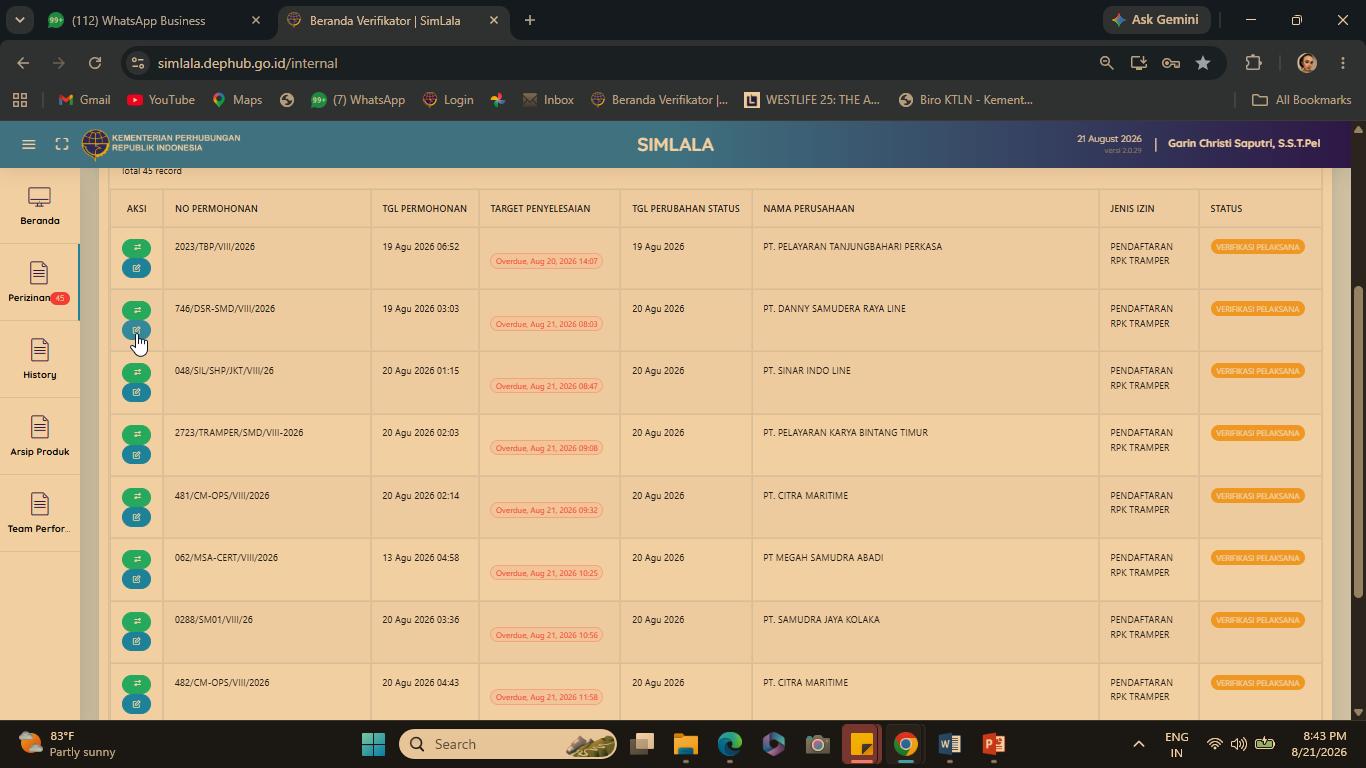
Task: Click blue edit icon for PT. Danny Samudera Raya Line
Action: [x=137, y=330]
